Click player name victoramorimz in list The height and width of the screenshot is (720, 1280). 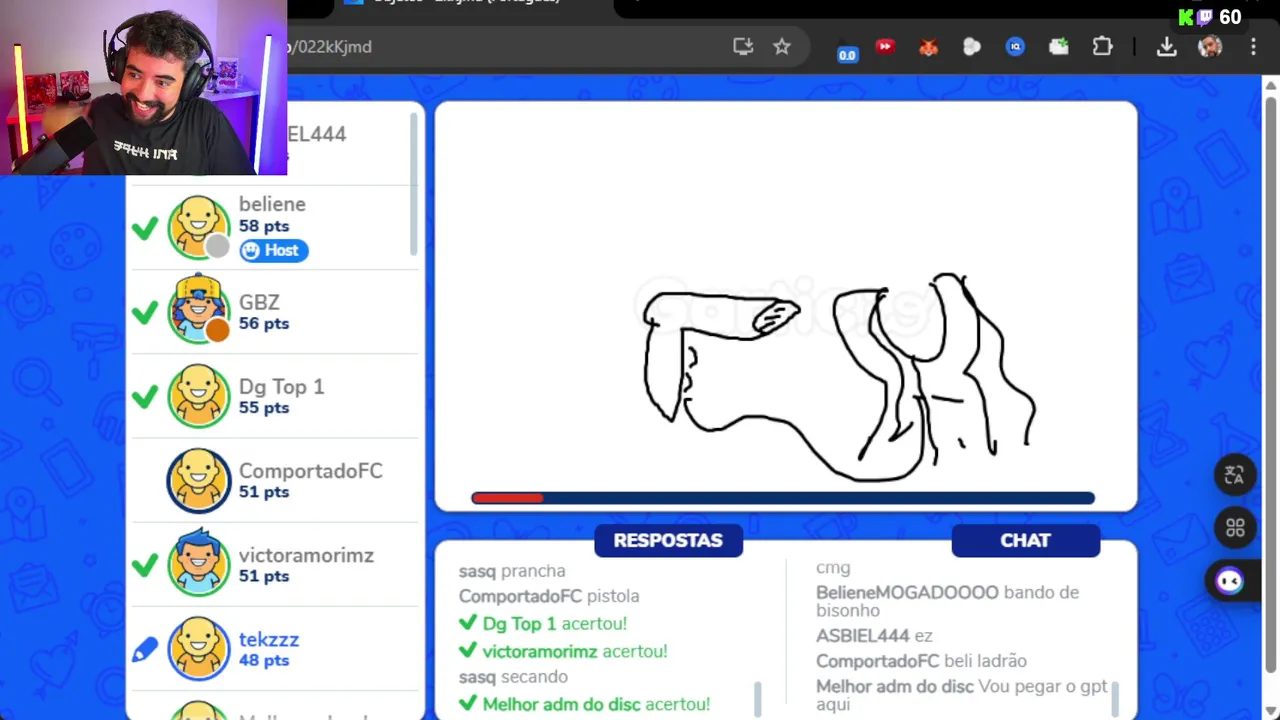[x=306, y=555]
